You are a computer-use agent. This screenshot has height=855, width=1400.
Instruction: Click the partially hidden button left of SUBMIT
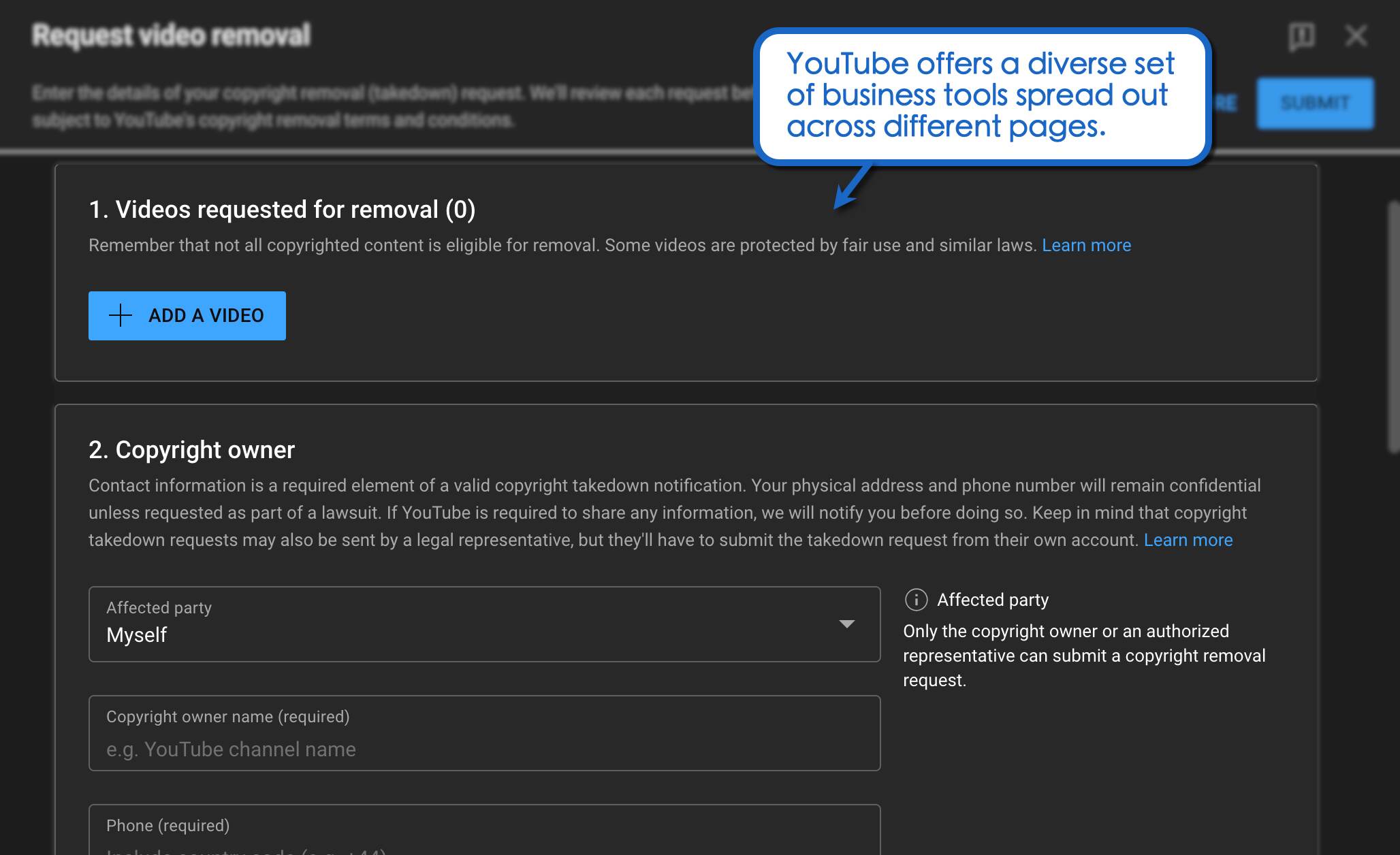1226,103
